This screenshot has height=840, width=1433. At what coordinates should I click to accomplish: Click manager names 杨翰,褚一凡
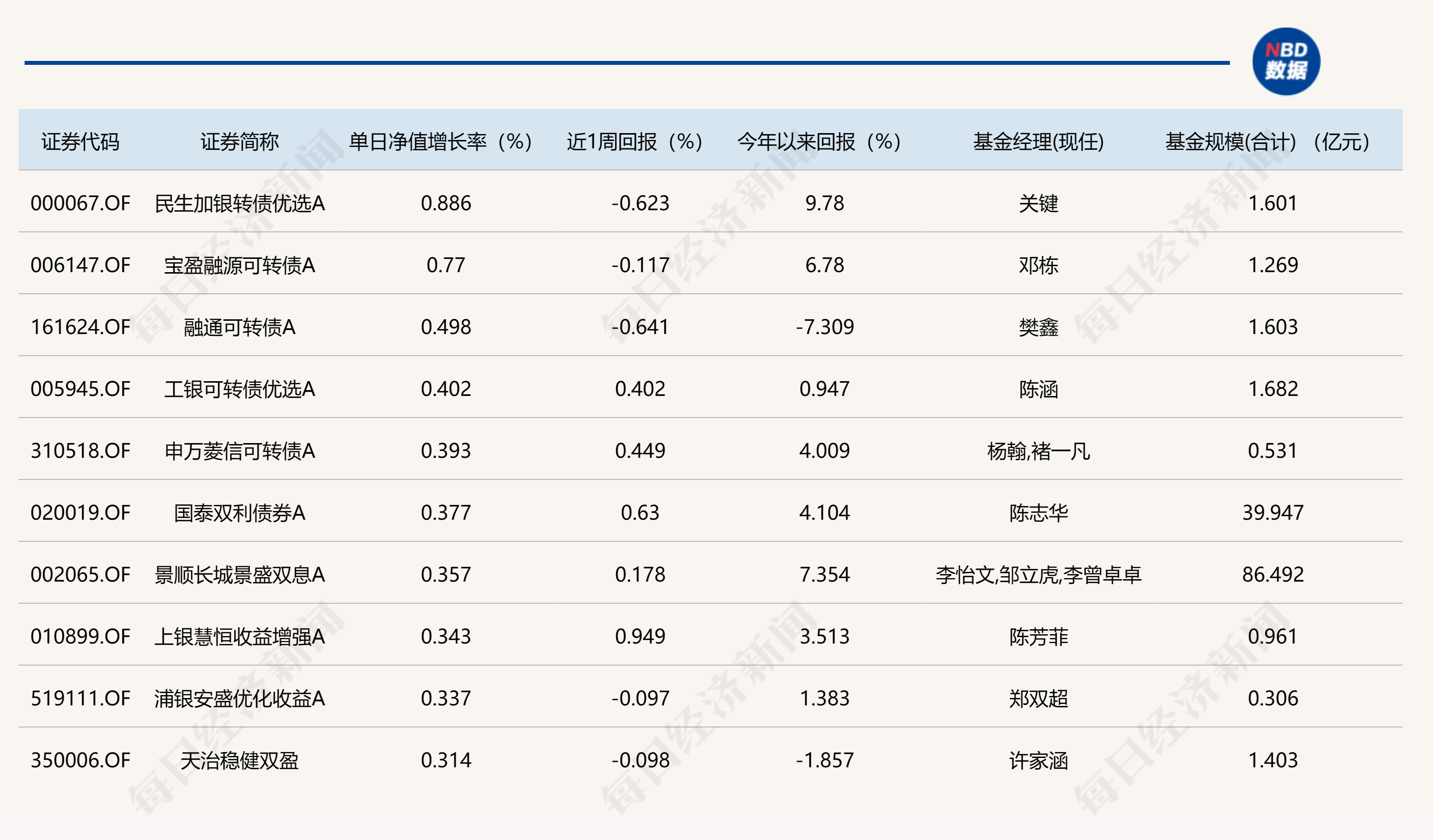[1038, 450]
